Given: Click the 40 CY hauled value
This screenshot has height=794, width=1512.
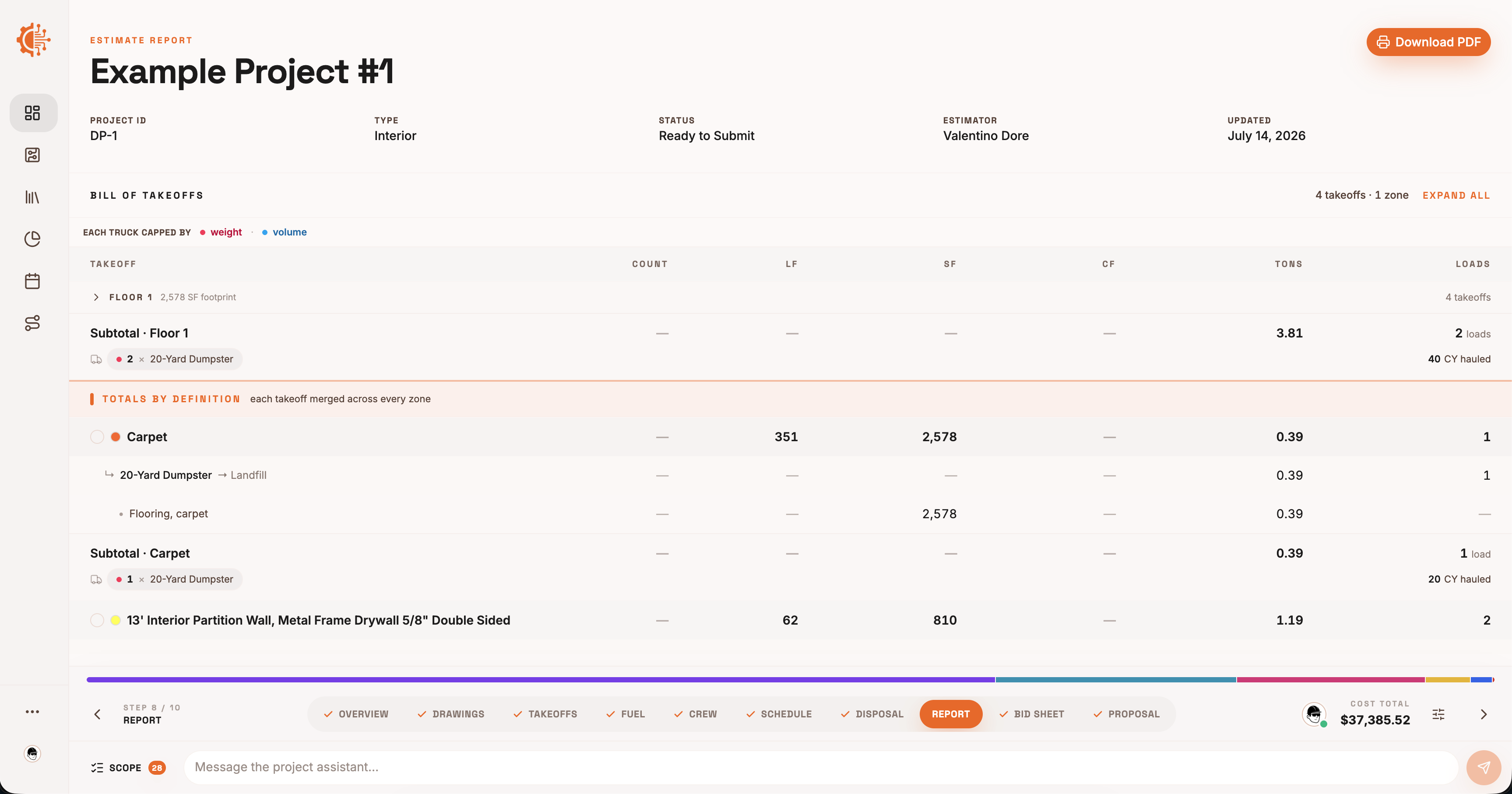Looking at the screenshot, I should coord(1459,359).
